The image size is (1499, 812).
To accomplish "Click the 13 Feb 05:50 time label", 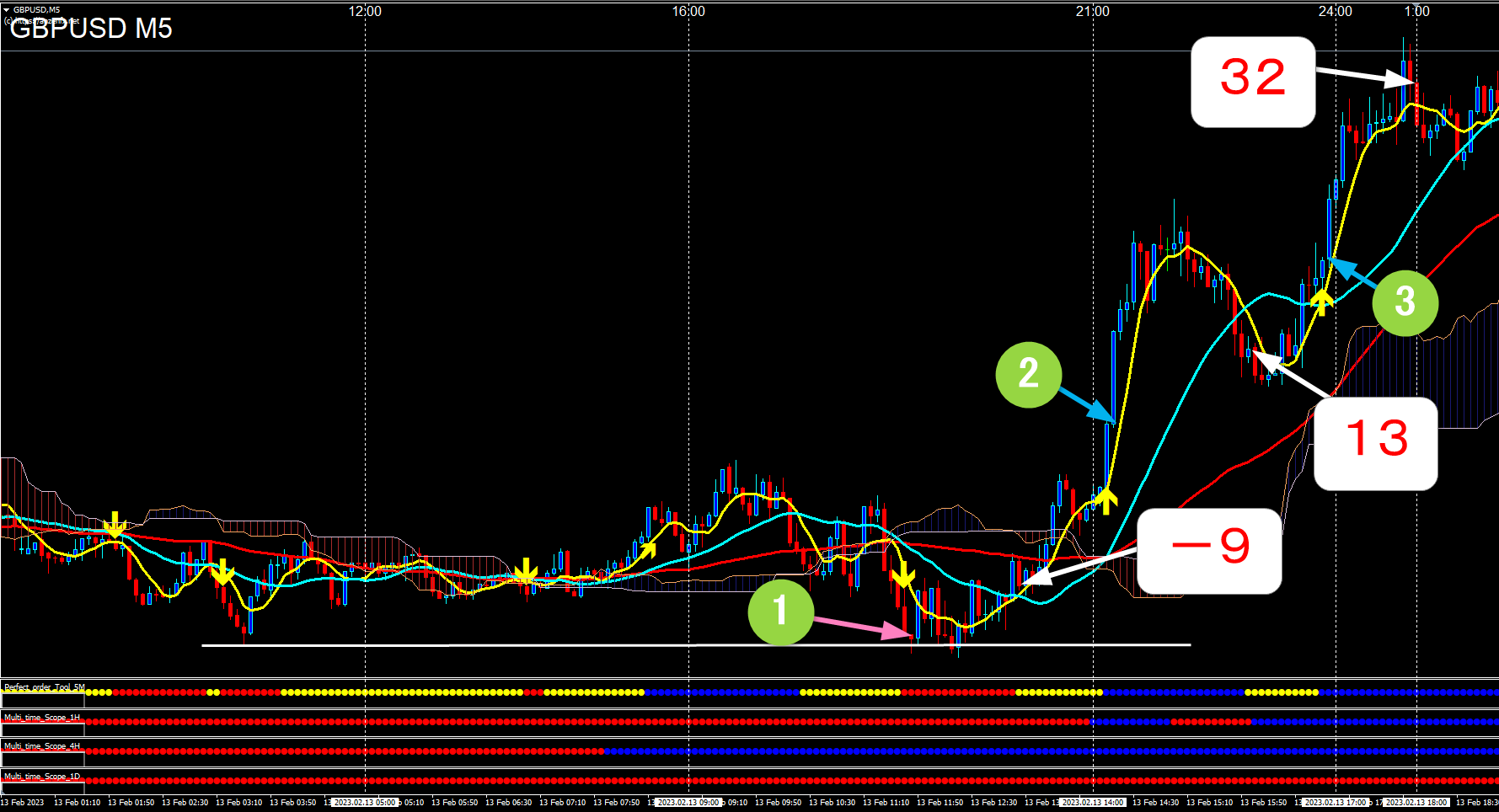I will (x=454, y=803).
